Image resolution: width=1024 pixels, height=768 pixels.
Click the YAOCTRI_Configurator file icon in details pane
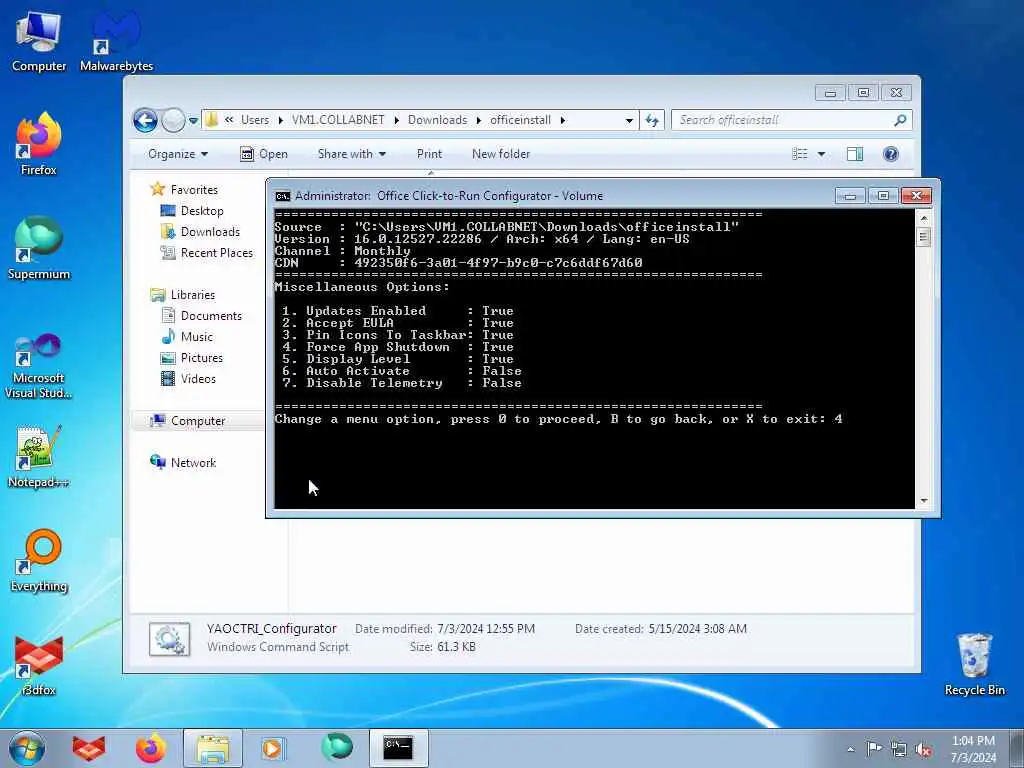170,639
